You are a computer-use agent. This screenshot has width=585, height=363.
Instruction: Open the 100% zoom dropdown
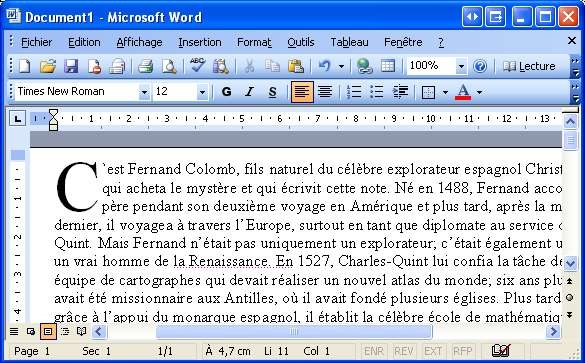(x=461, y=66)
